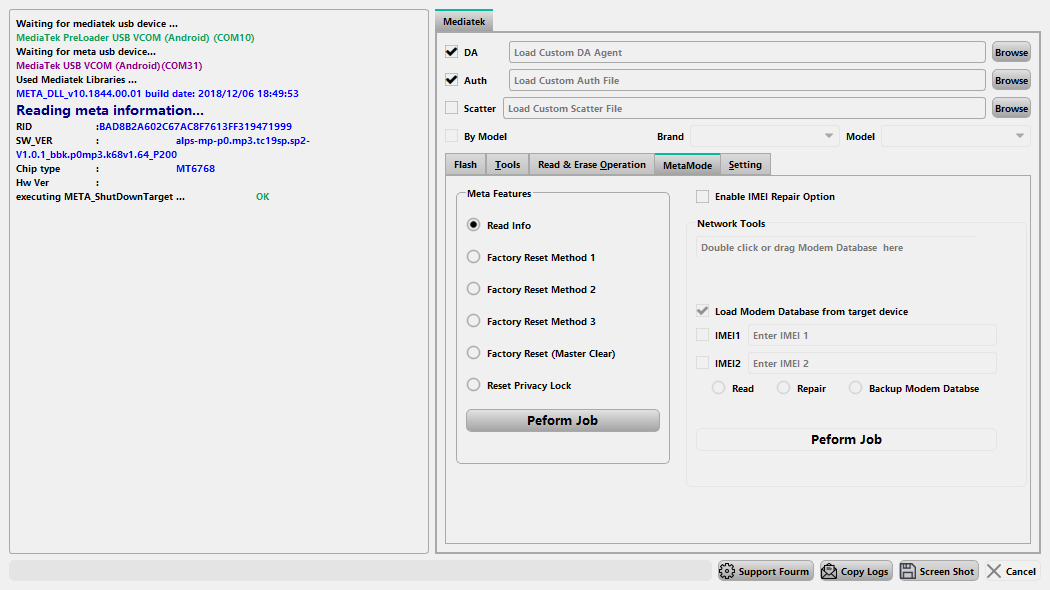Click the green OK status text
This screenshot has width=1050, height=590.
pos(262,197)
